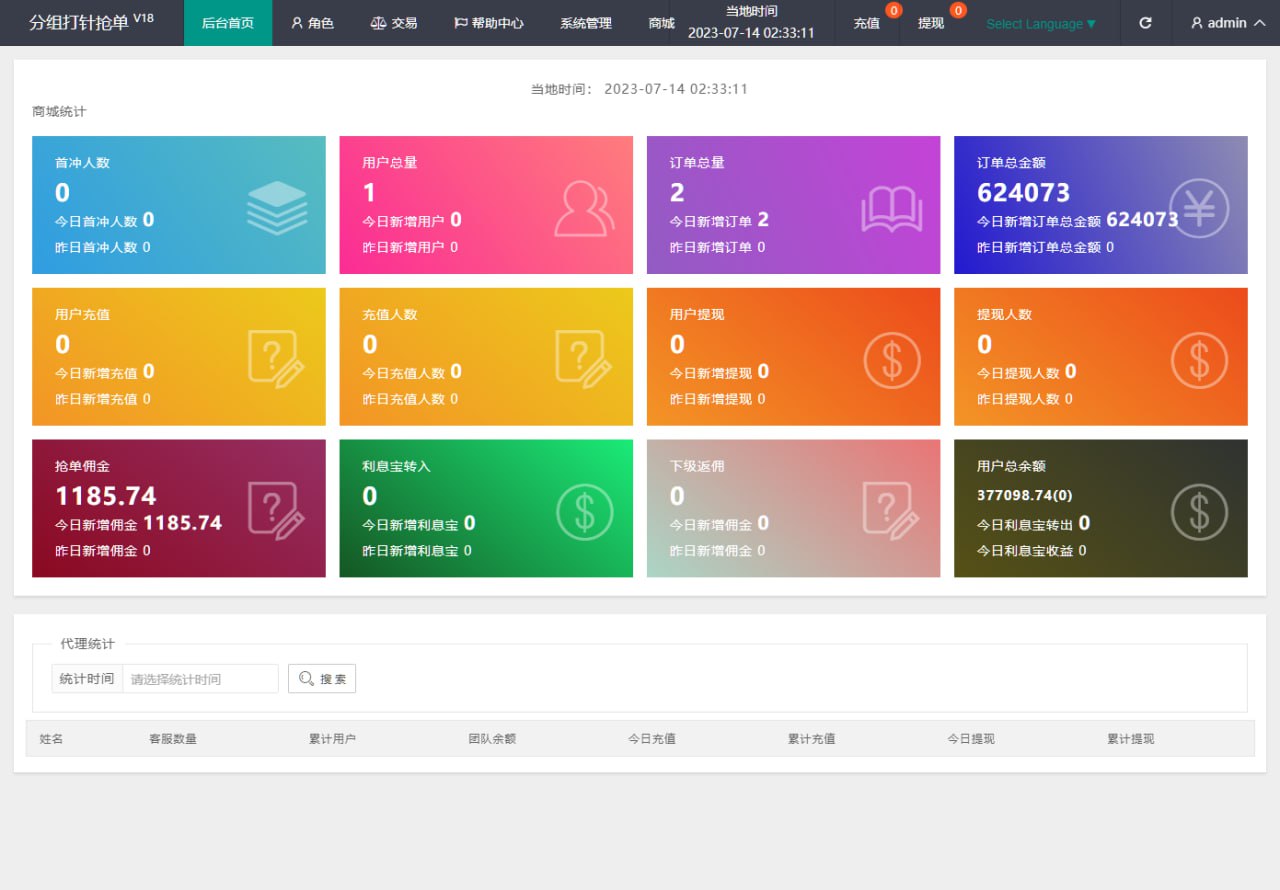Viewport: 1280px width, 890px height.
Task: Click the 分组打针抢单 logo title
Action: point(91,22)
